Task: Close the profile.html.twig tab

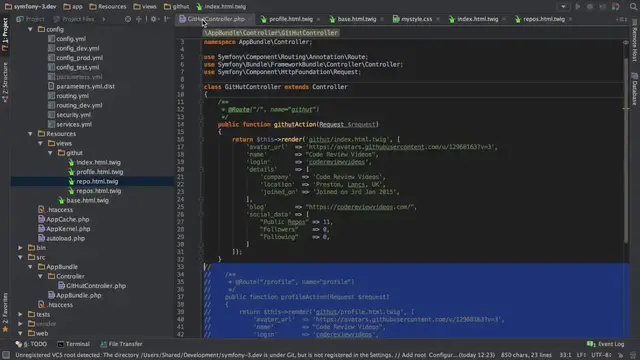Action: click(x=318, y=19)
